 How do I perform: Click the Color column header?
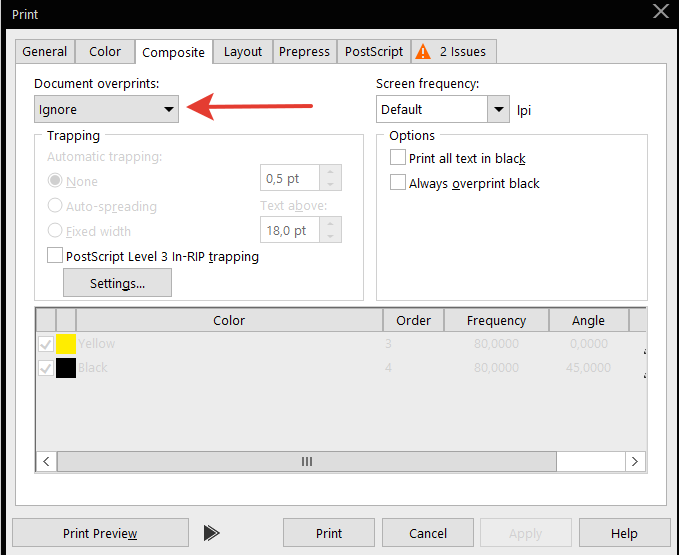(x=229, y=320)
